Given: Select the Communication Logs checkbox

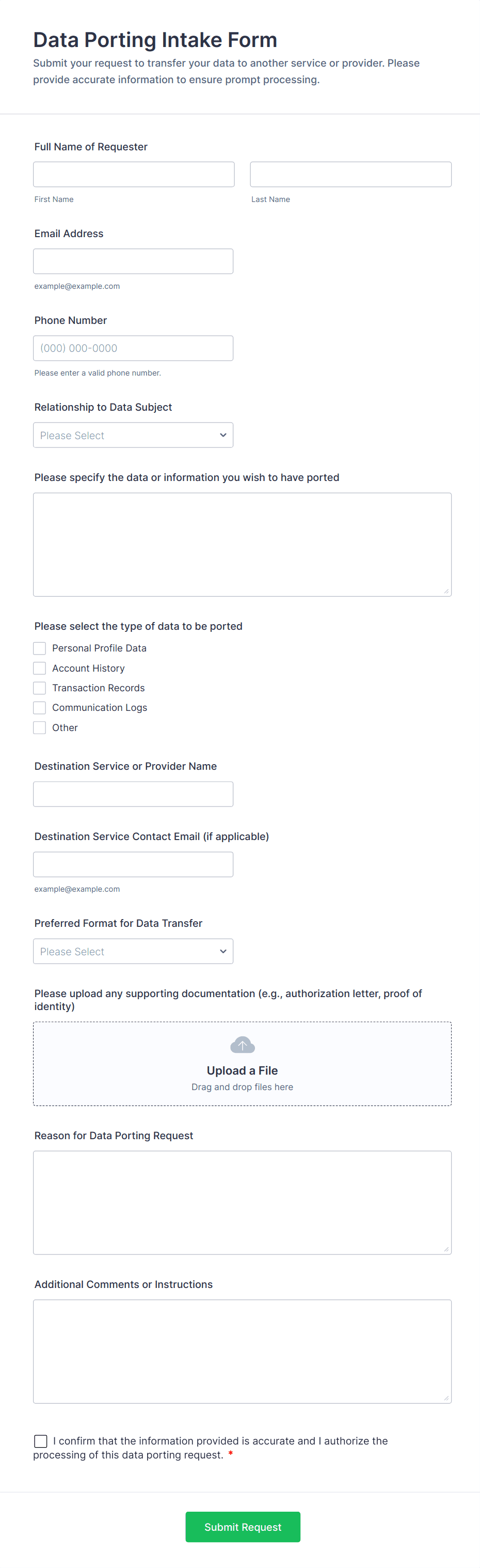Looking at the screenshot, I should tap(40, 708).
